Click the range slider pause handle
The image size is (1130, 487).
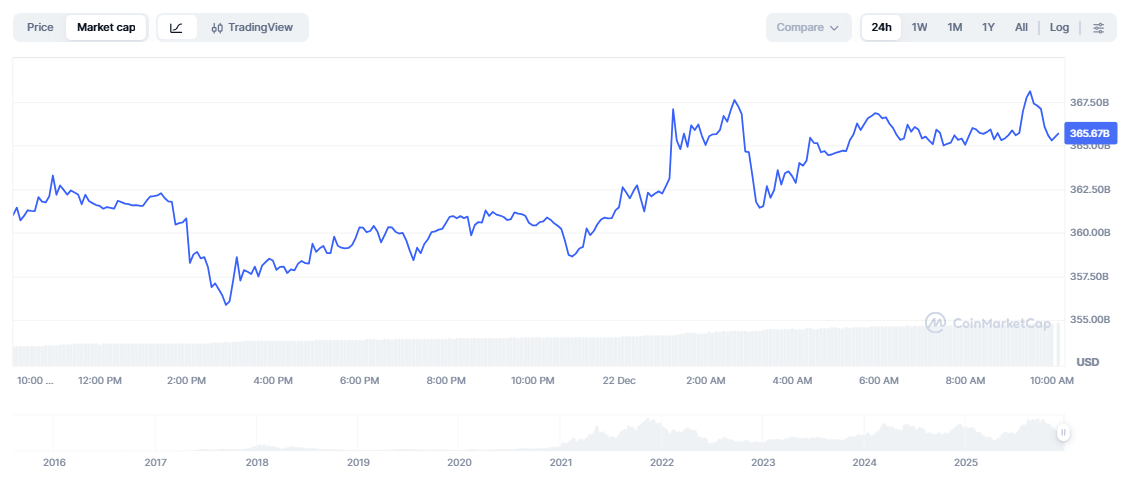1063,433
